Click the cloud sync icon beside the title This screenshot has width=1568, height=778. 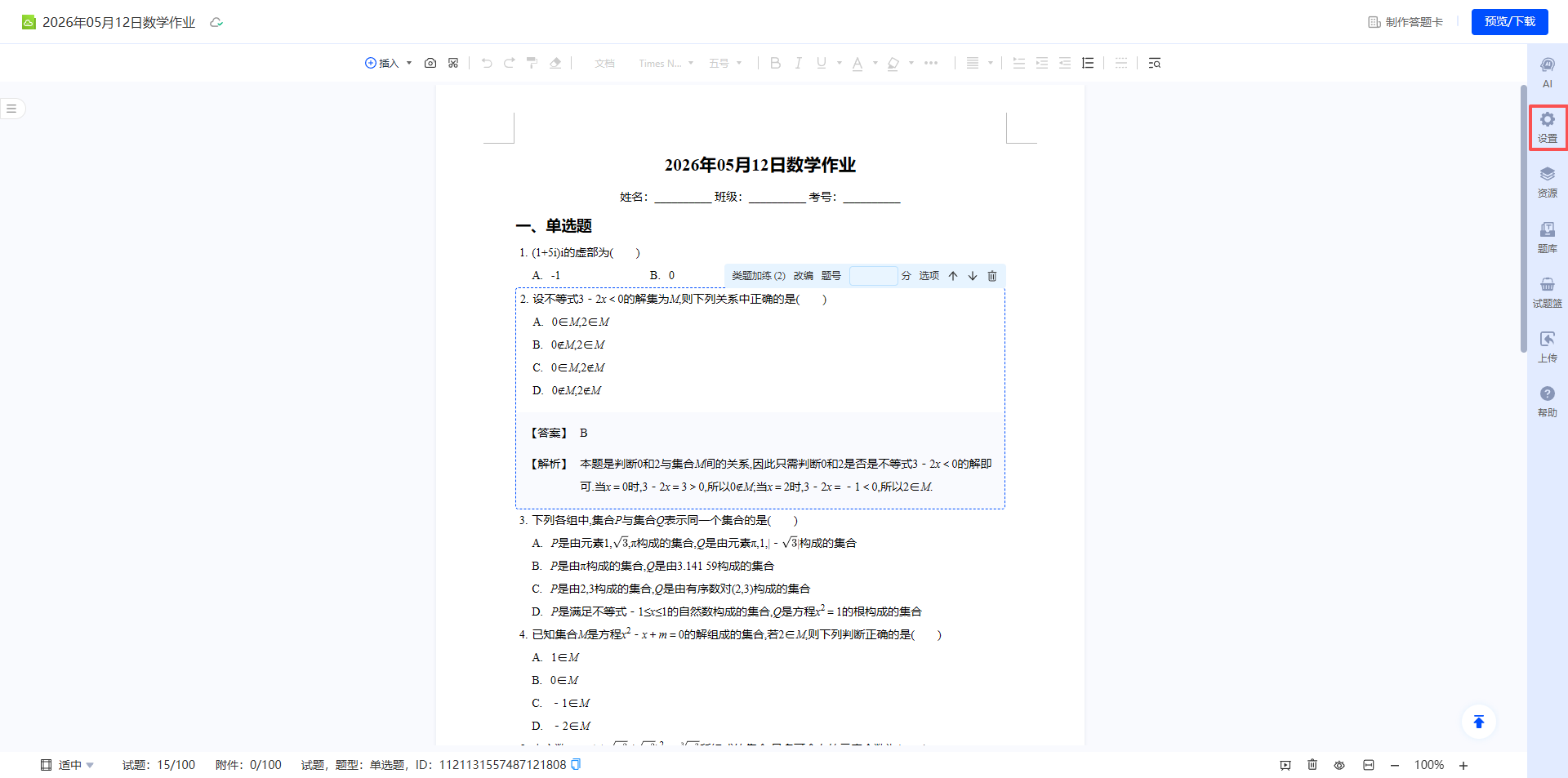[216, 22]
